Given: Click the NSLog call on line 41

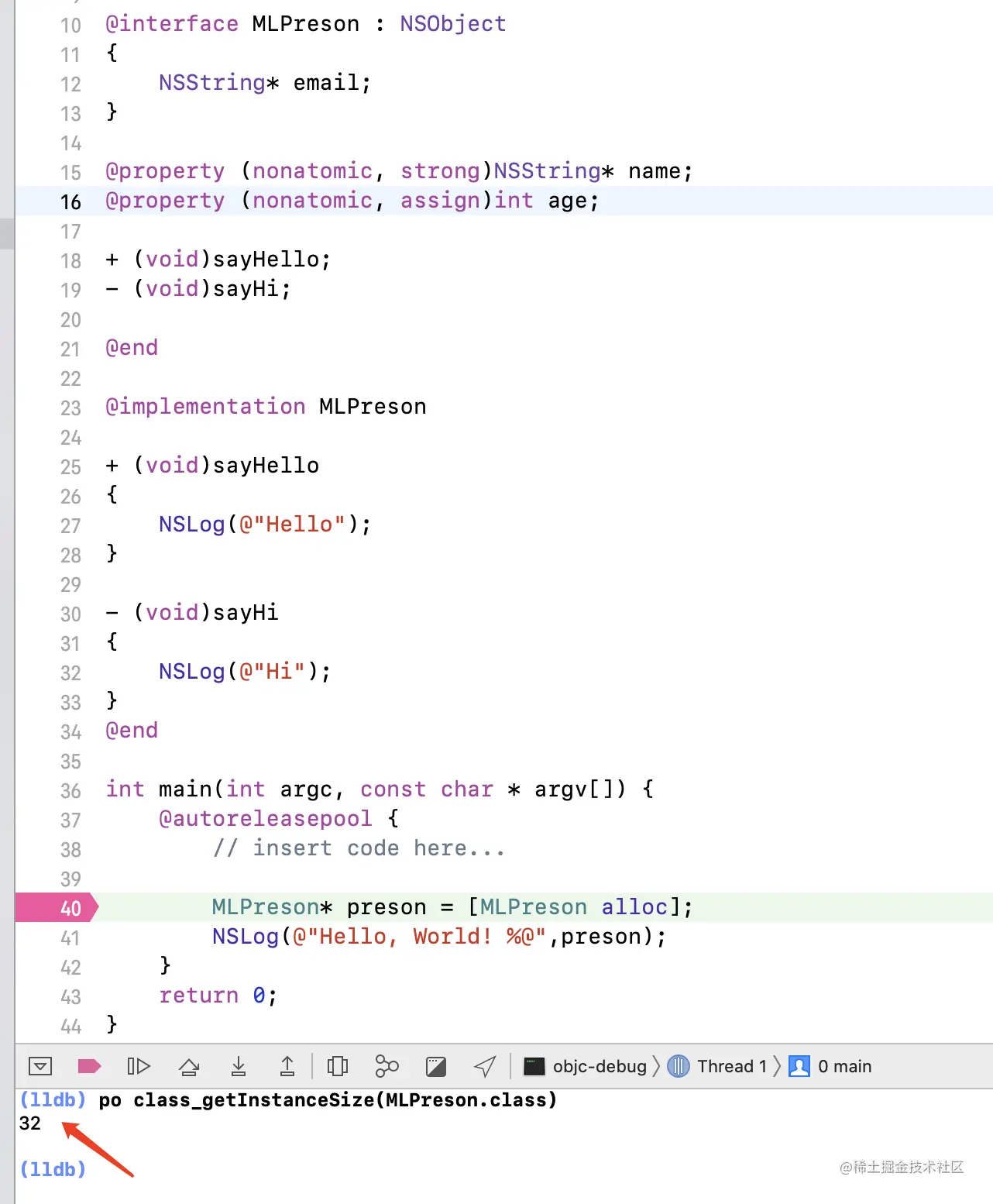Looking at the screenshot, I should coord(246,936).
